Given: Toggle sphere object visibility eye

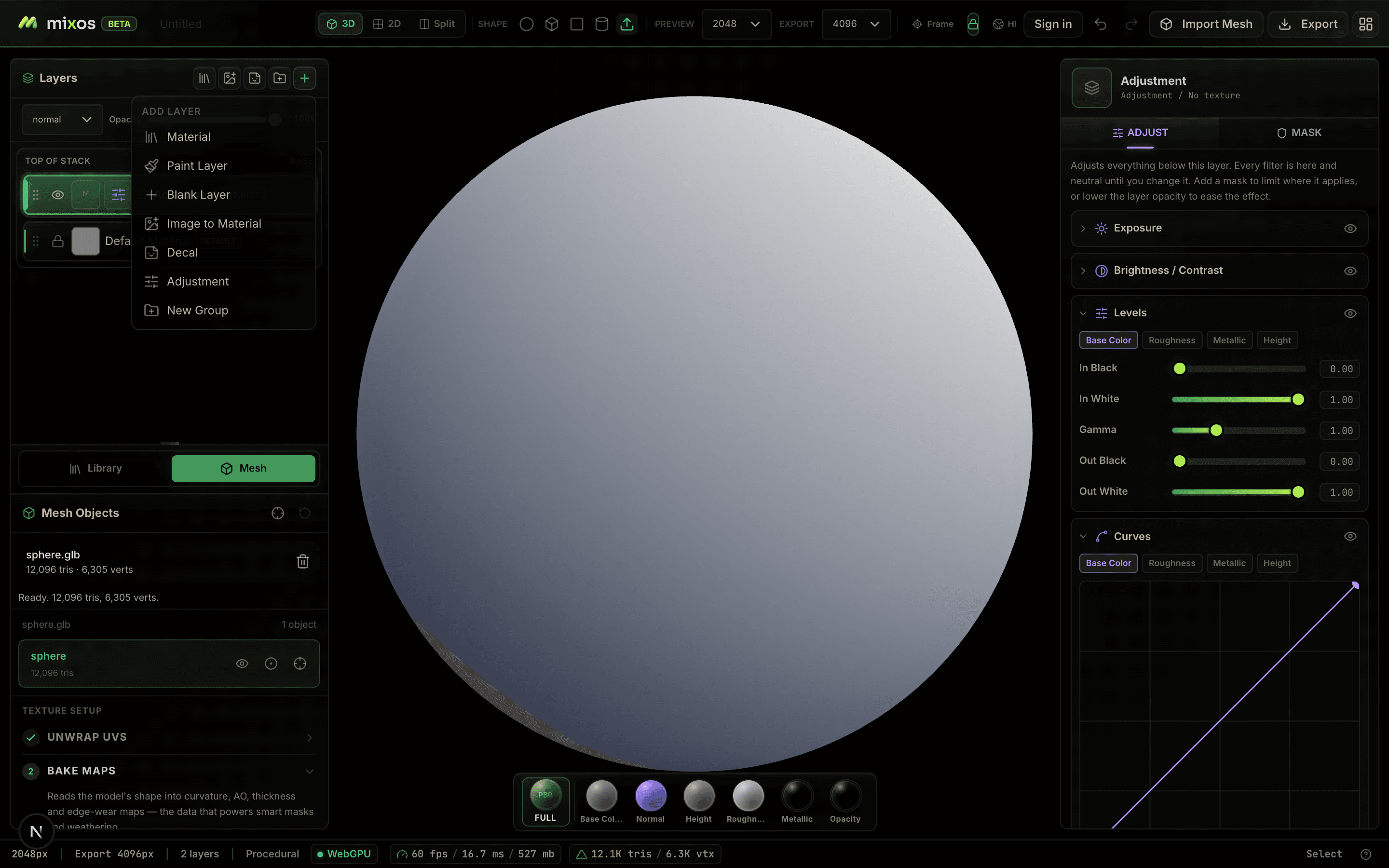Looking at the screenshot, I should point(242,664).
